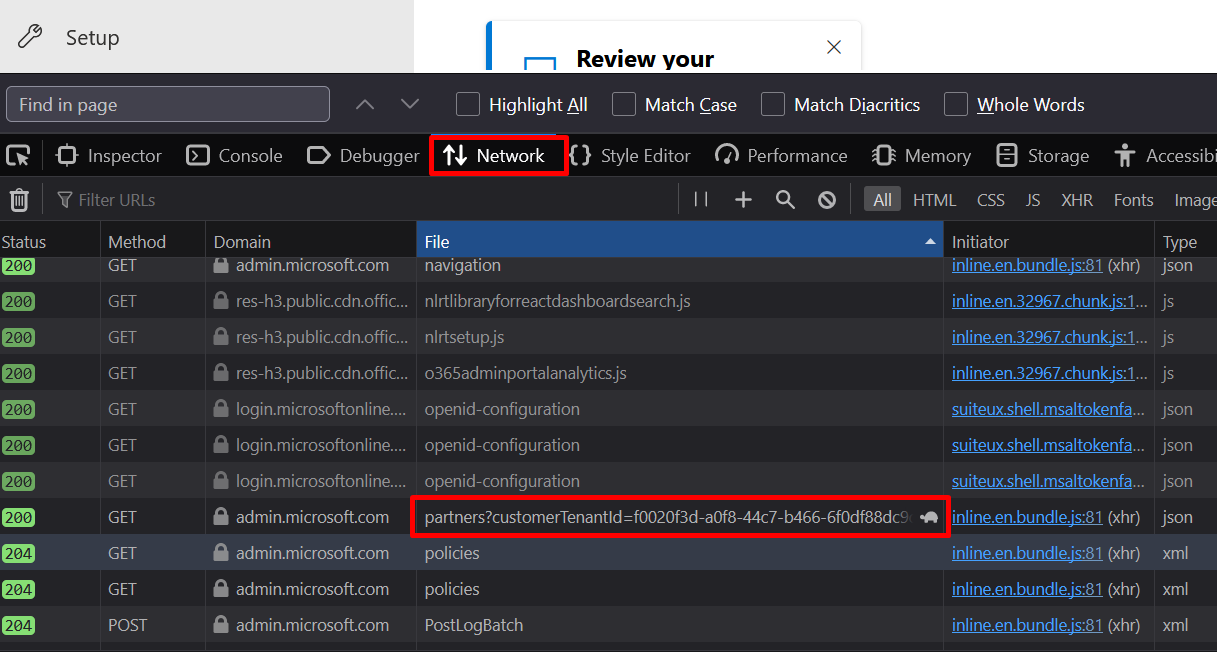
Task: Filter requests by CSS
Action: click(991, 200)
